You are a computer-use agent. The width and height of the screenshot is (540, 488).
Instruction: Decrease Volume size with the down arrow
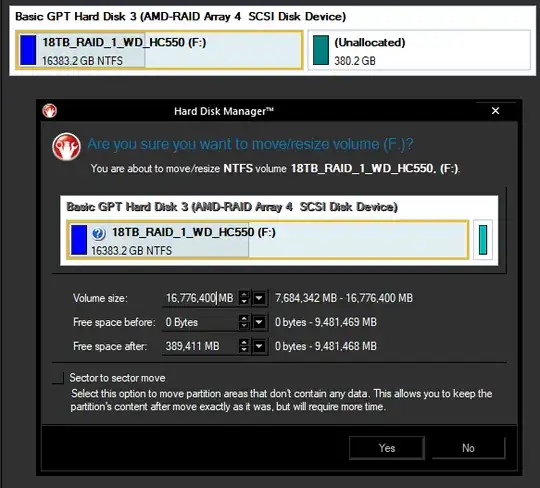[x=244, y=302]
